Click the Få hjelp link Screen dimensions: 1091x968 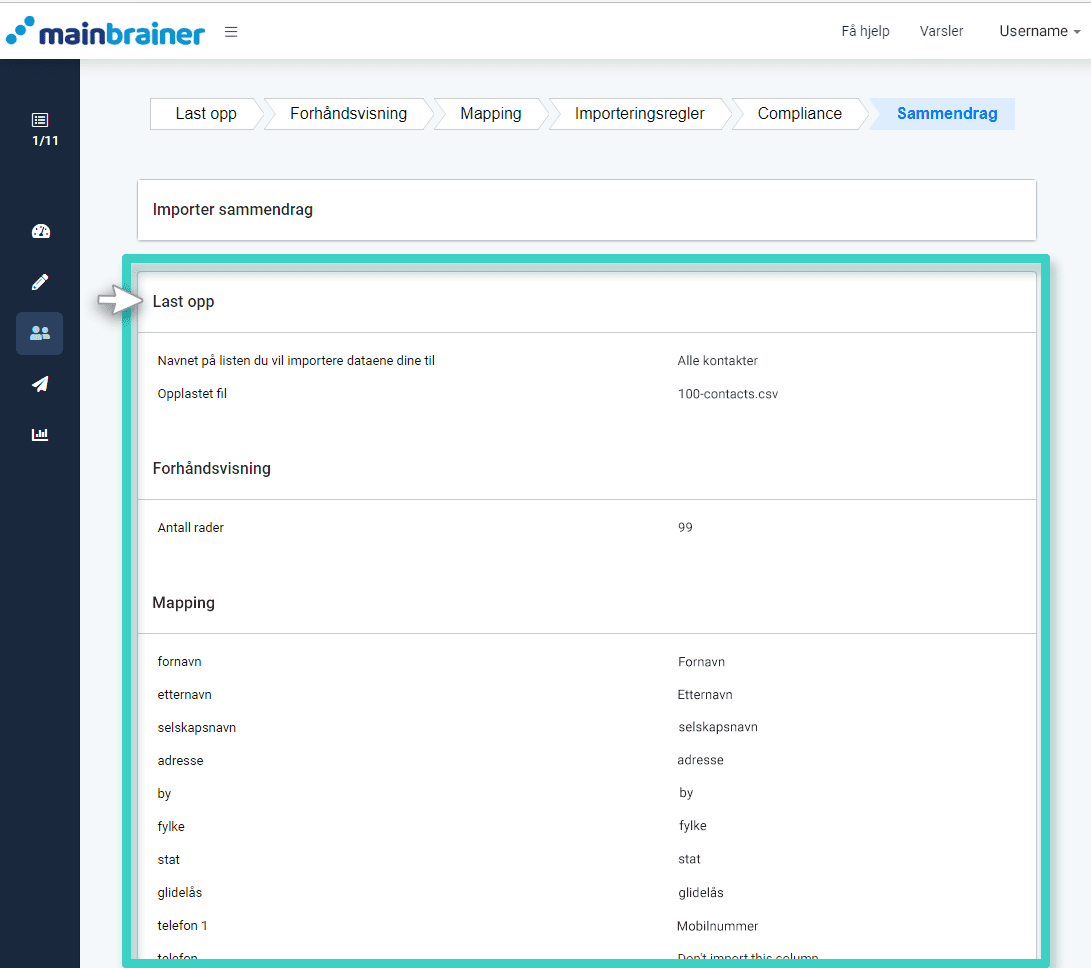click(864, 31)
